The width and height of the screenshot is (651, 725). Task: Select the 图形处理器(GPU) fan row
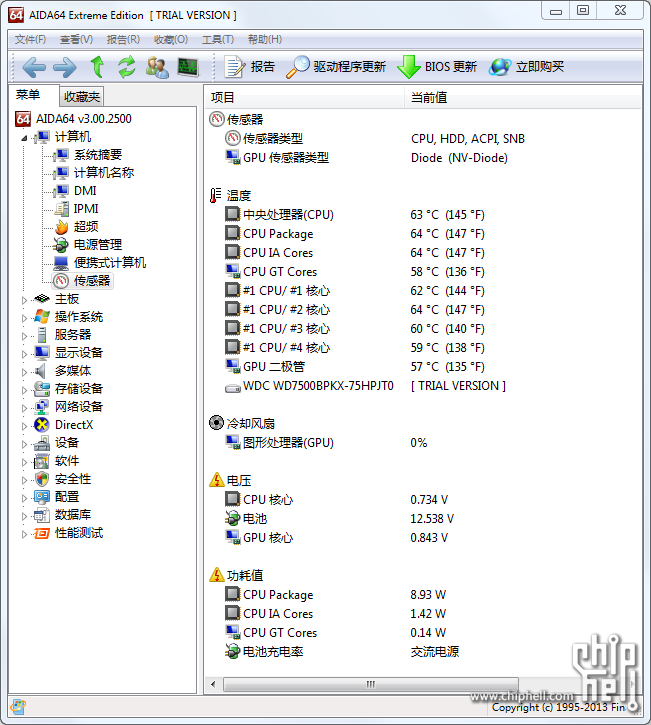point(326,442)
